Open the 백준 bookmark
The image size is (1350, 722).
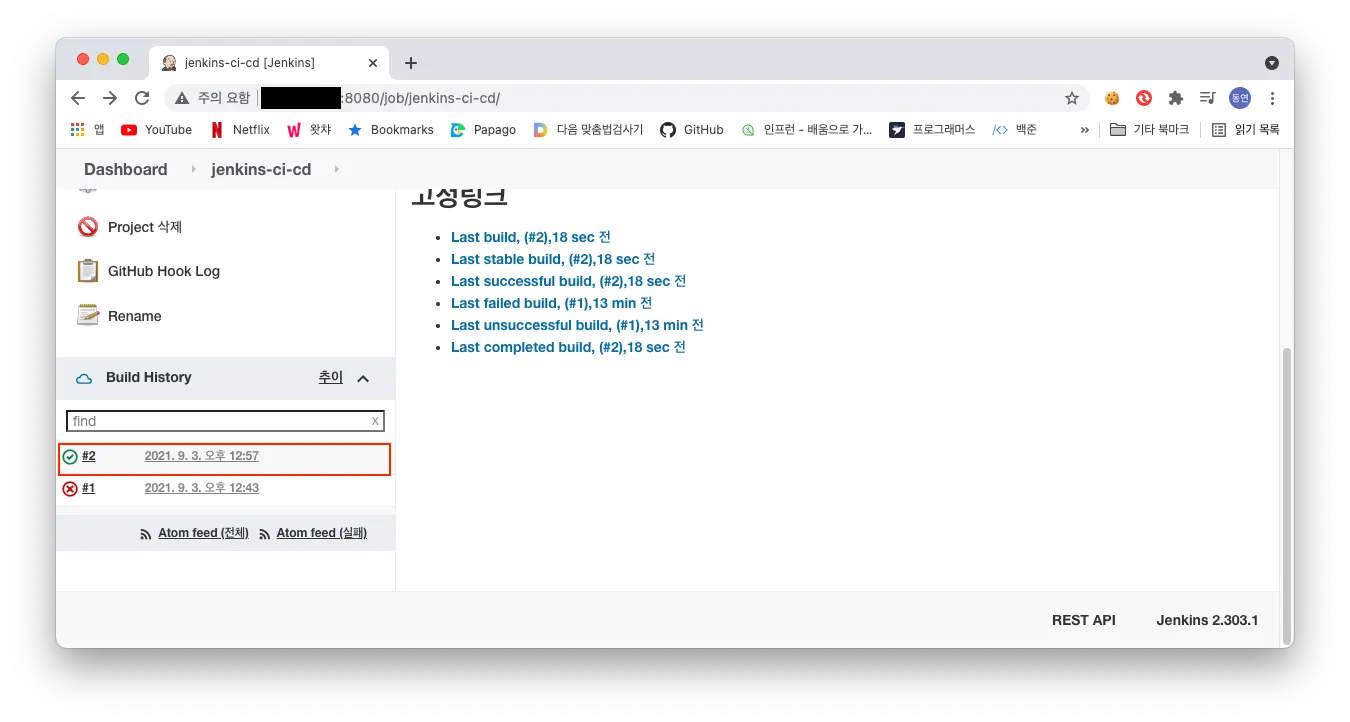pos(1015,129)
